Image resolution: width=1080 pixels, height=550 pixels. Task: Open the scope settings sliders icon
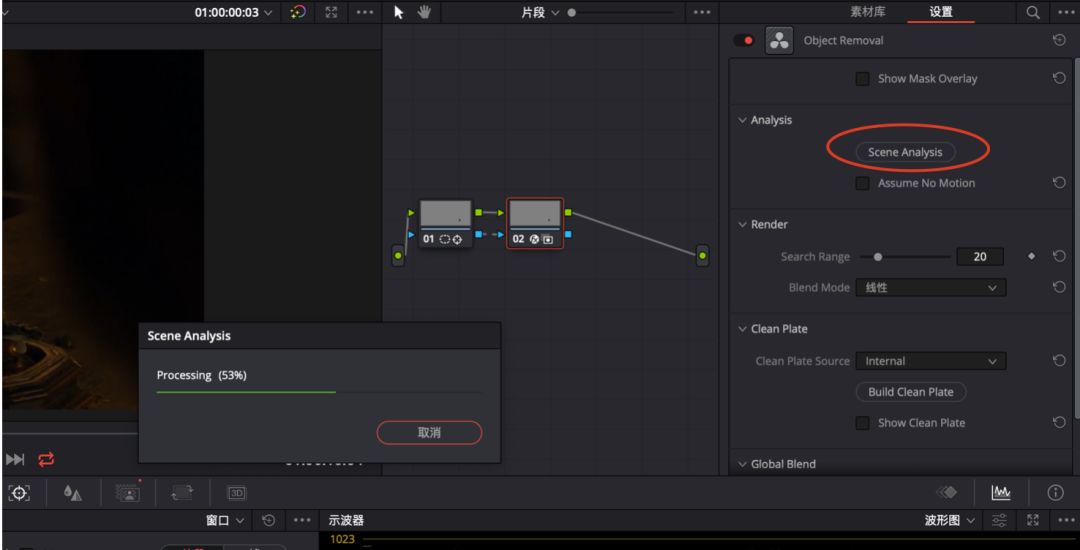[x=999, y=521]
